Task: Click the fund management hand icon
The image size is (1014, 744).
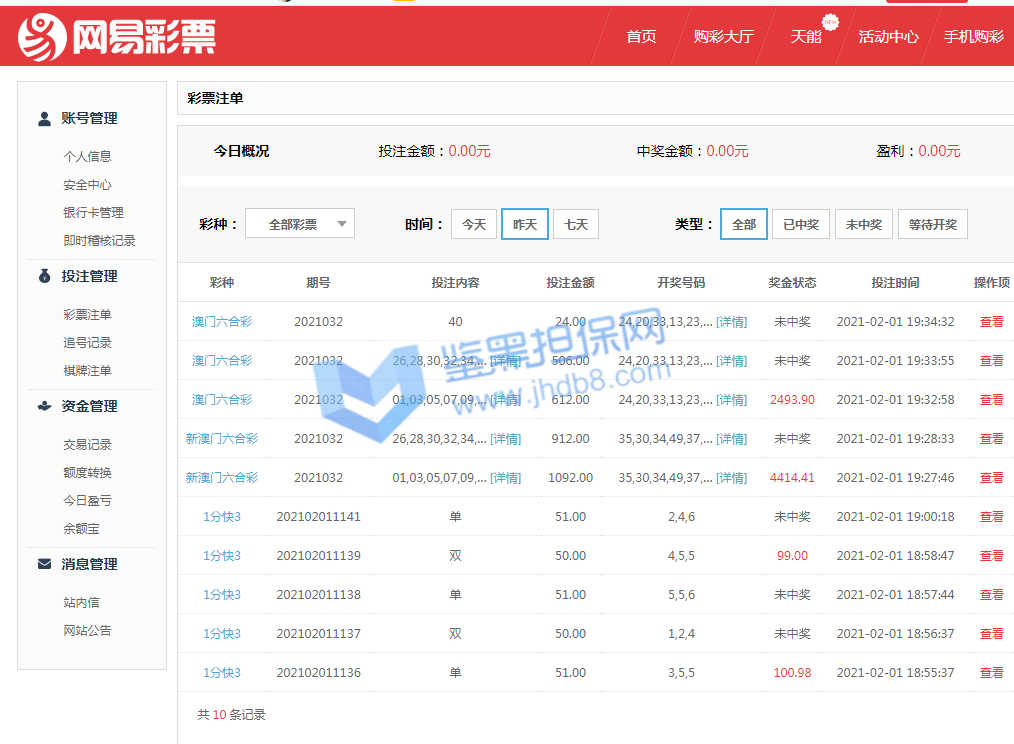Action: coord(44,406)
